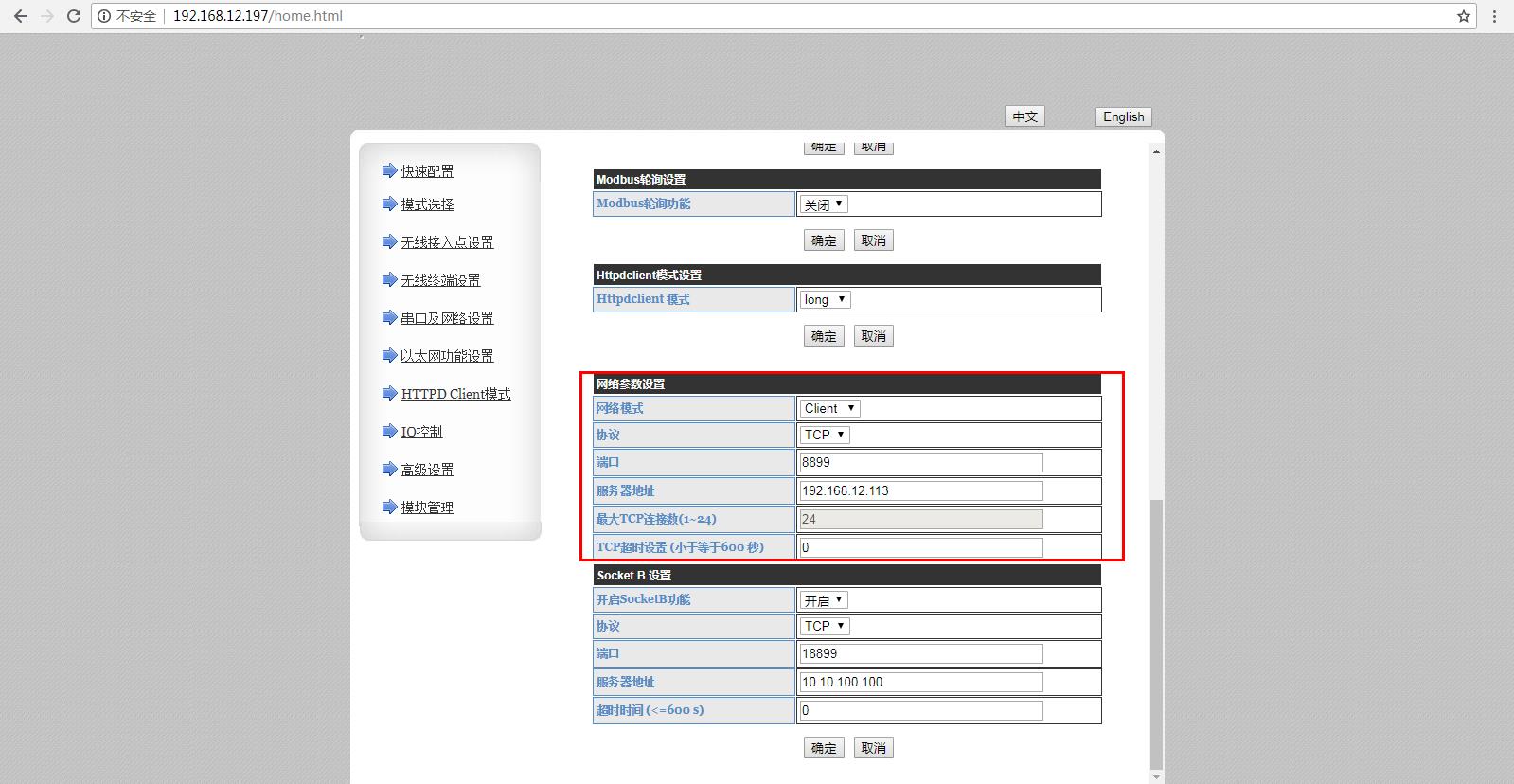Open the 网络模式 Client dropdown

click(830, 409)
